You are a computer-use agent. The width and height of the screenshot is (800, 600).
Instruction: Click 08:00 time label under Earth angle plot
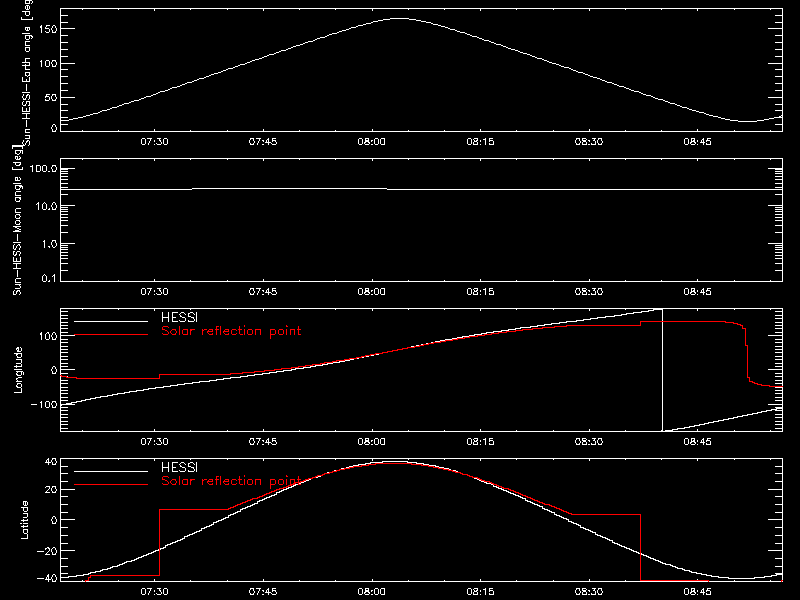tap(371, 142)
